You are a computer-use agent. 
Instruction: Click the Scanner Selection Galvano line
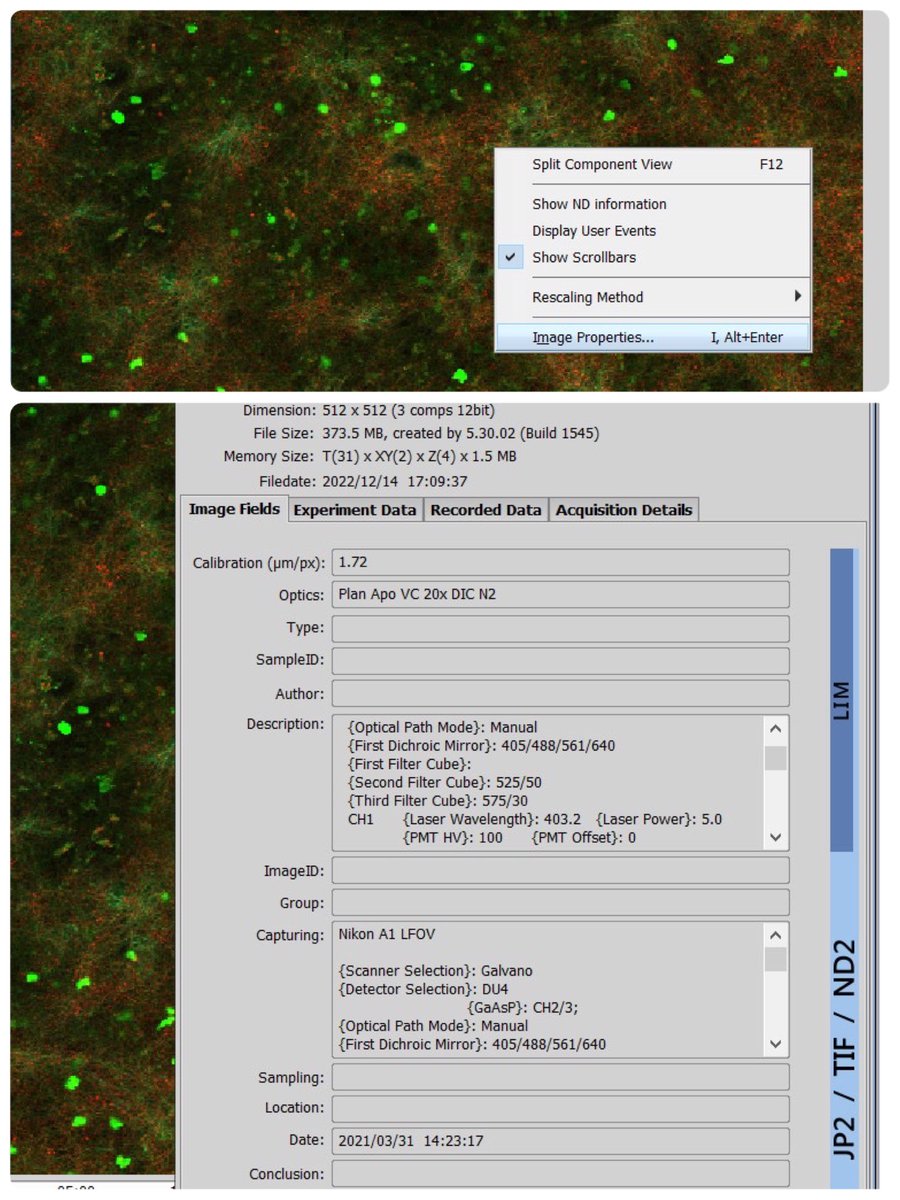point(436,971)
